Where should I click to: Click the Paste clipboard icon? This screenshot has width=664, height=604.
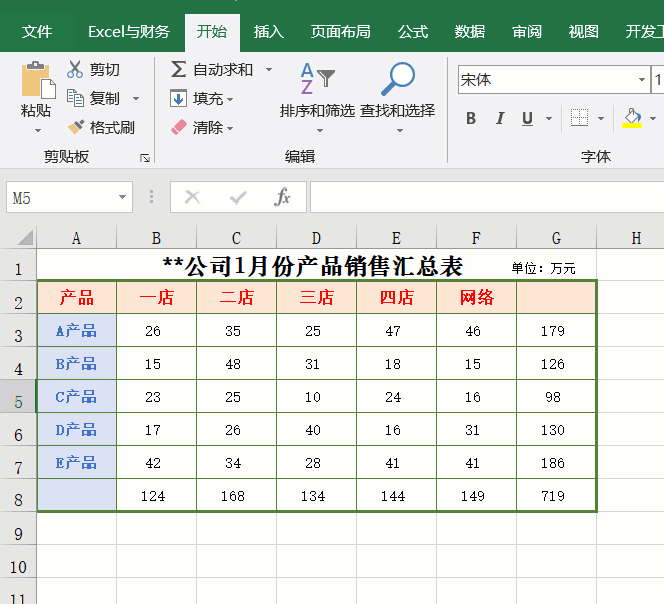[37, 82]
